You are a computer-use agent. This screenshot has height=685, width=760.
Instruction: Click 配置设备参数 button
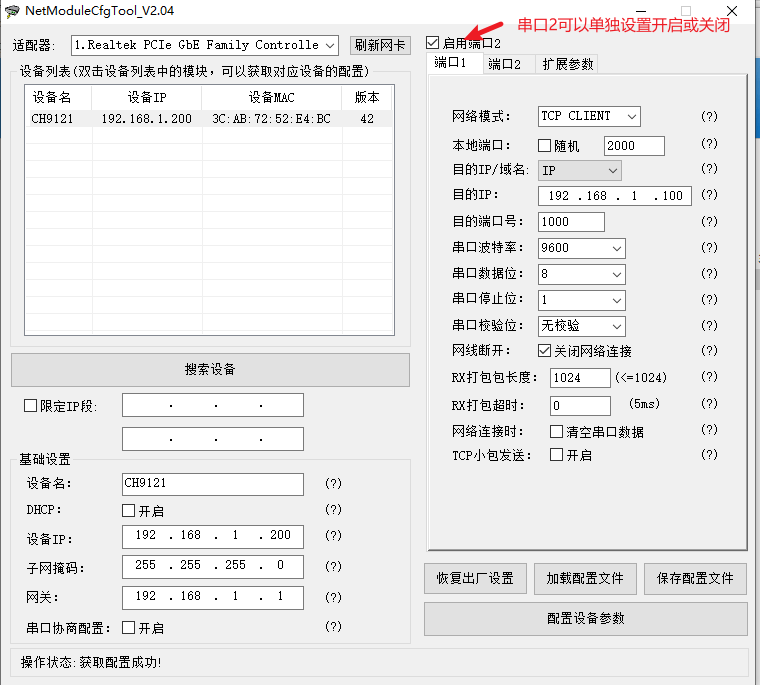(586, 619)
